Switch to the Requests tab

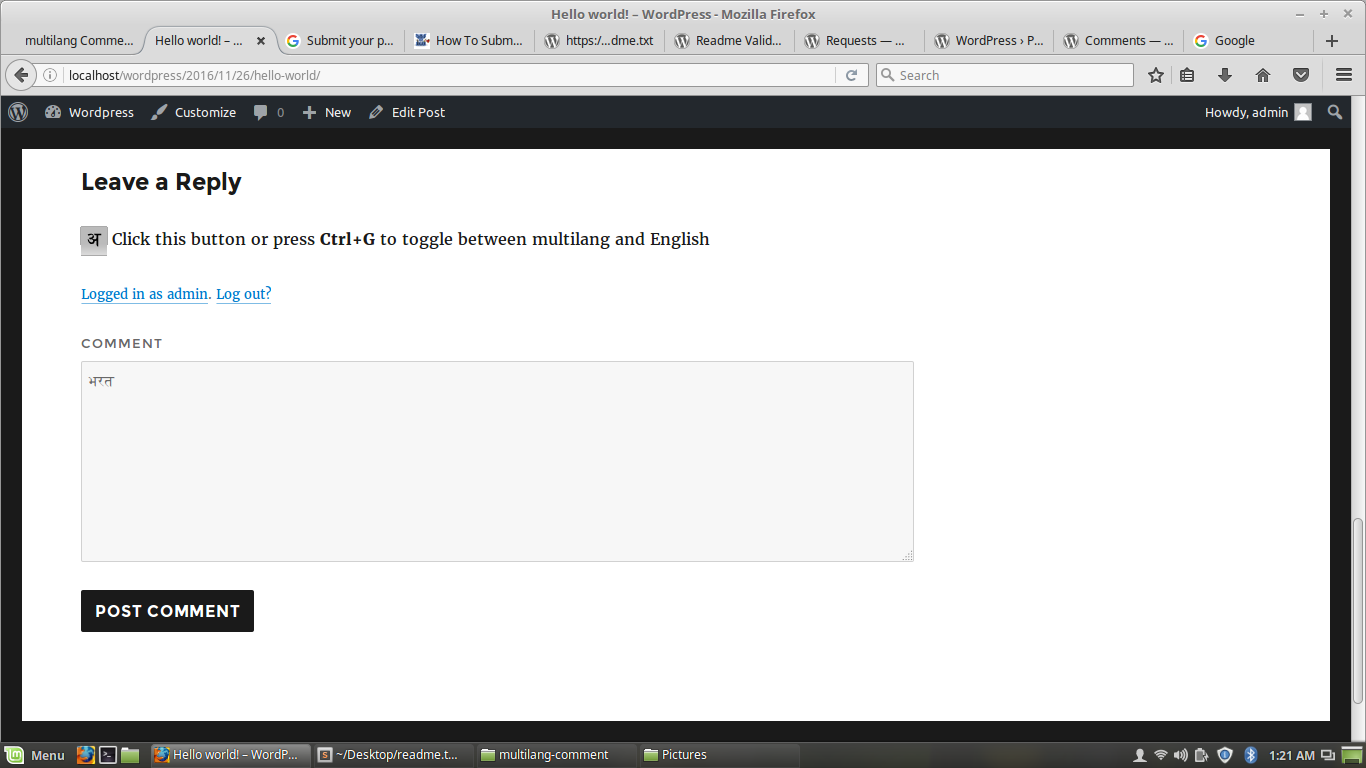point(860,41)
